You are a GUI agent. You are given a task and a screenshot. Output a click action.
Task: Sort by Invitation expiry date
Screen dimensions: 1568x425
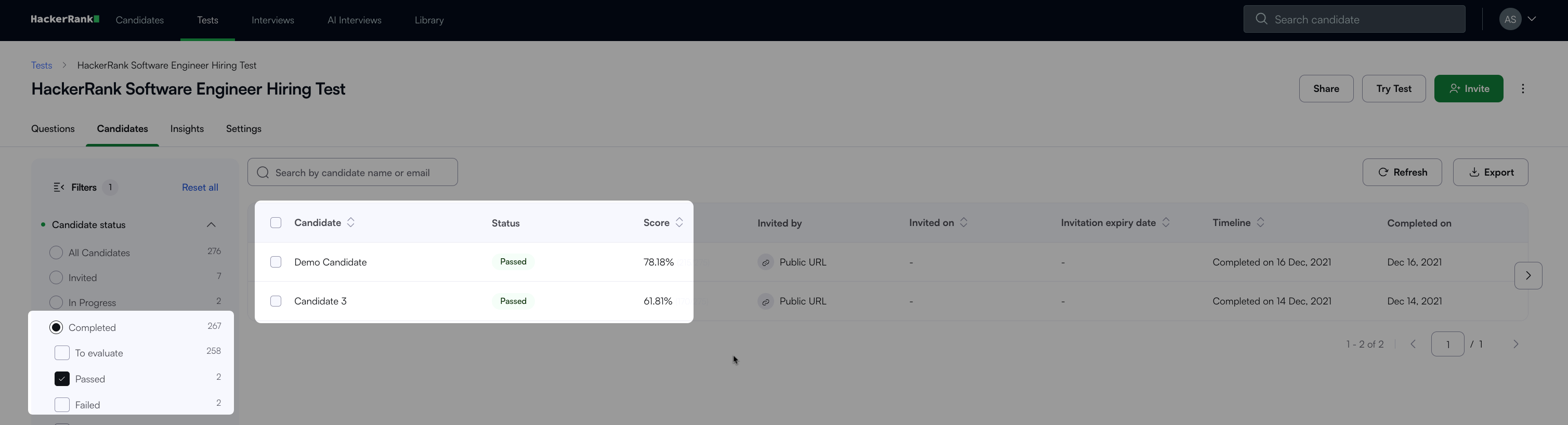tap(1166, 223)
